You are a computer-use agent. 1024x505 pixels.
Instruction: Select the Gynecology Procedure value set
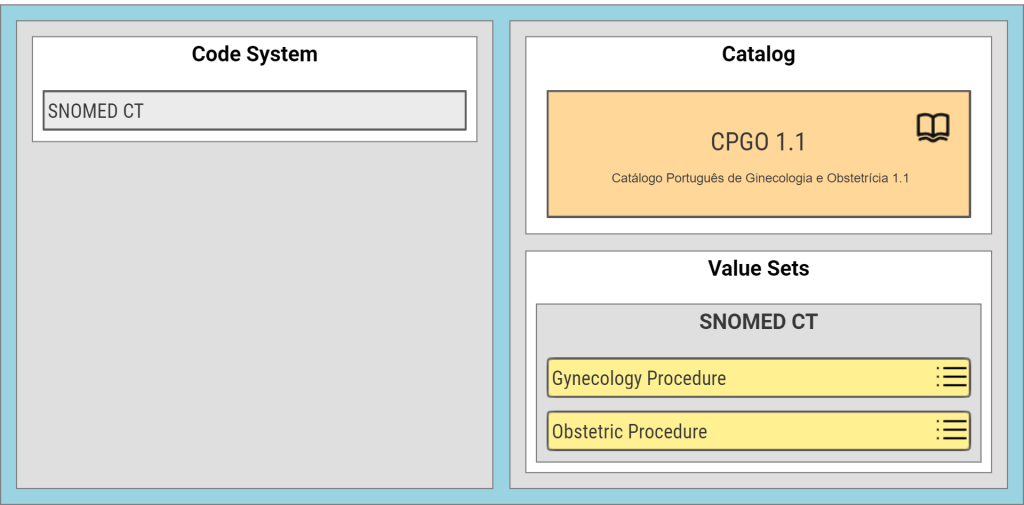click(758, 378)
